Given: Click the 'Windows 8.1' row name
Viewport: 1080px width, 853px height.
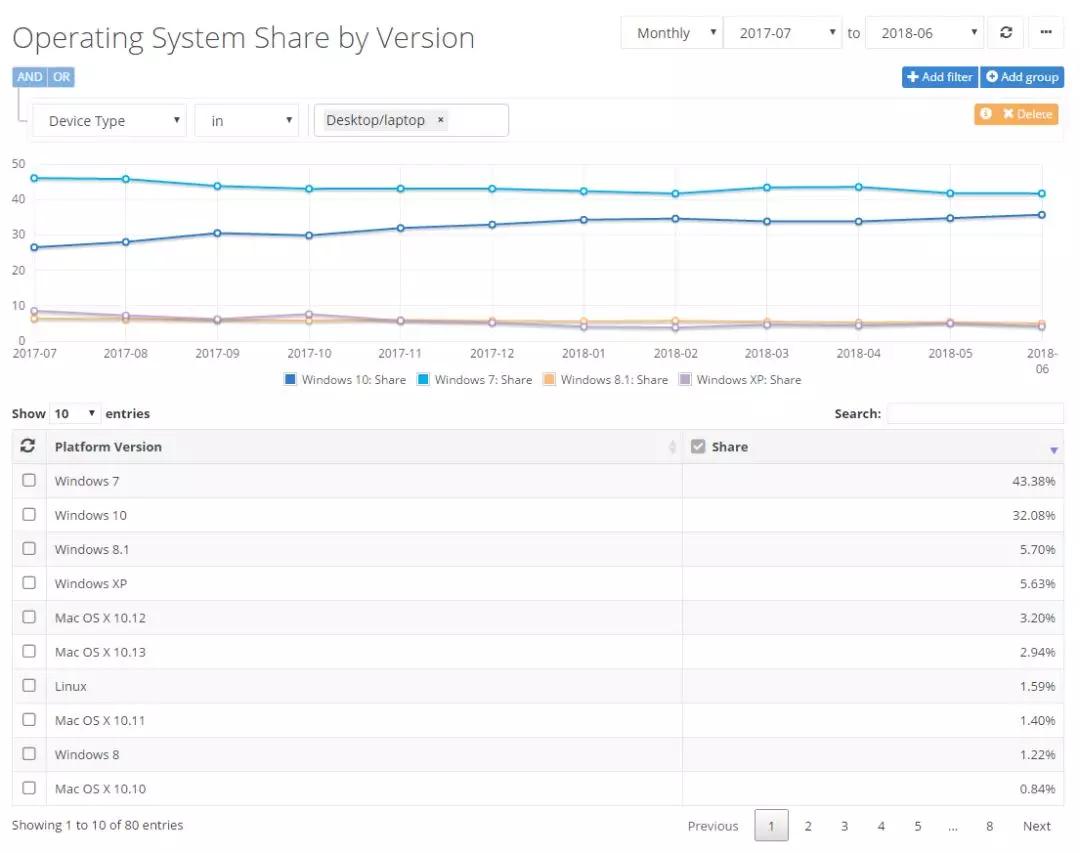Looking at the screenshot, I should pyautogui.click(x=92, y=549).
